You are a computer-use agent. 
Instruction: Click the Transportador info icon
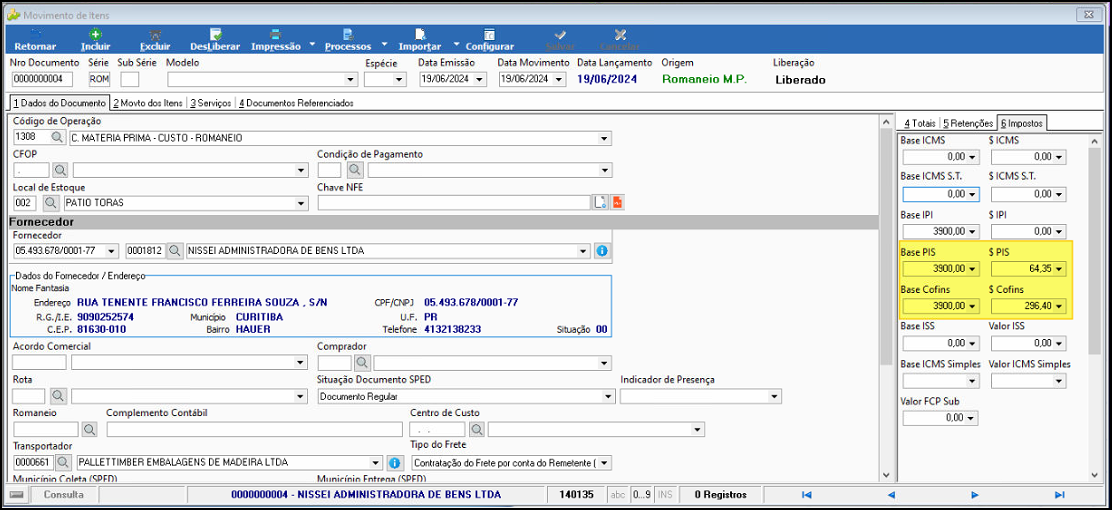point(395,462)
